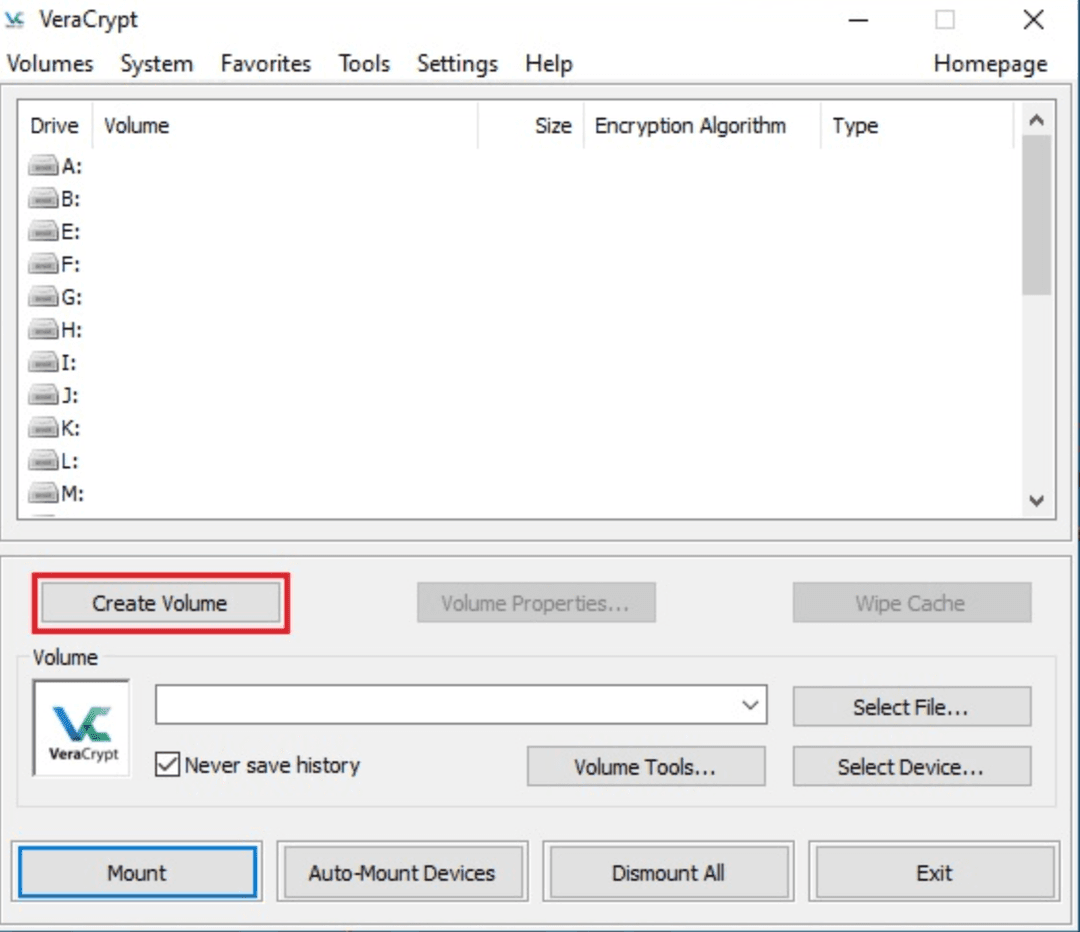Image resolution: width=1080 pixels, height=932 pixels.
Task: Click the Select Device... button
Action: pos(912,767)
